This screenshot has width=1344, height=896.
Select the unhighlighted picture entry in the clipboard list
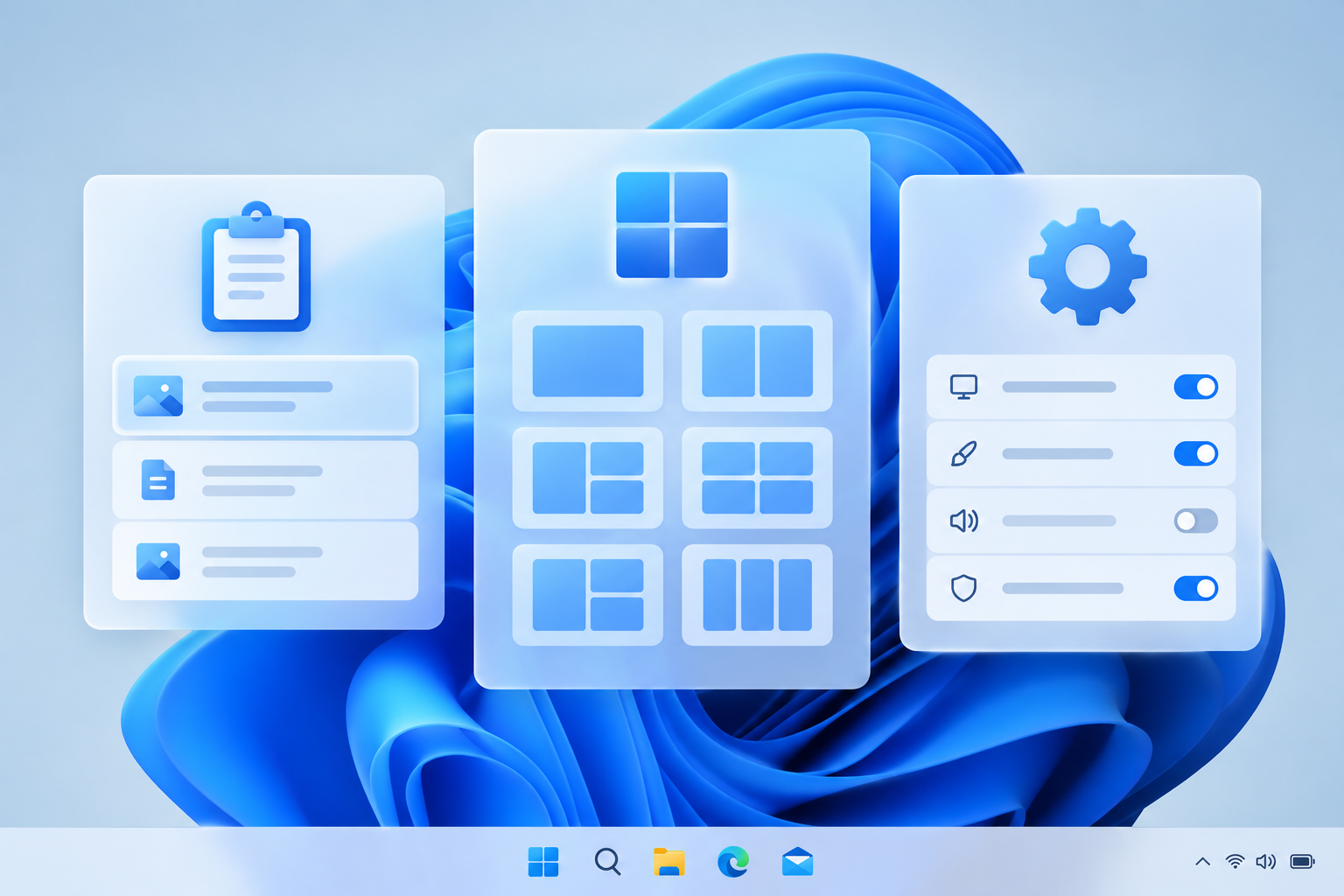point(265,561)
